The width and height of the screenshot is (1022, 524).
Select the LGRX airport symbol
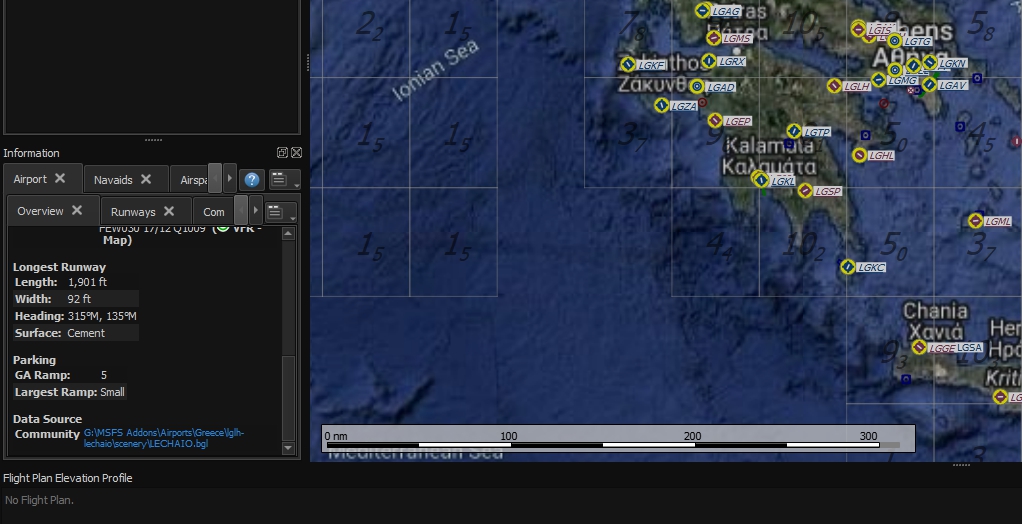[x=708, y=61]
